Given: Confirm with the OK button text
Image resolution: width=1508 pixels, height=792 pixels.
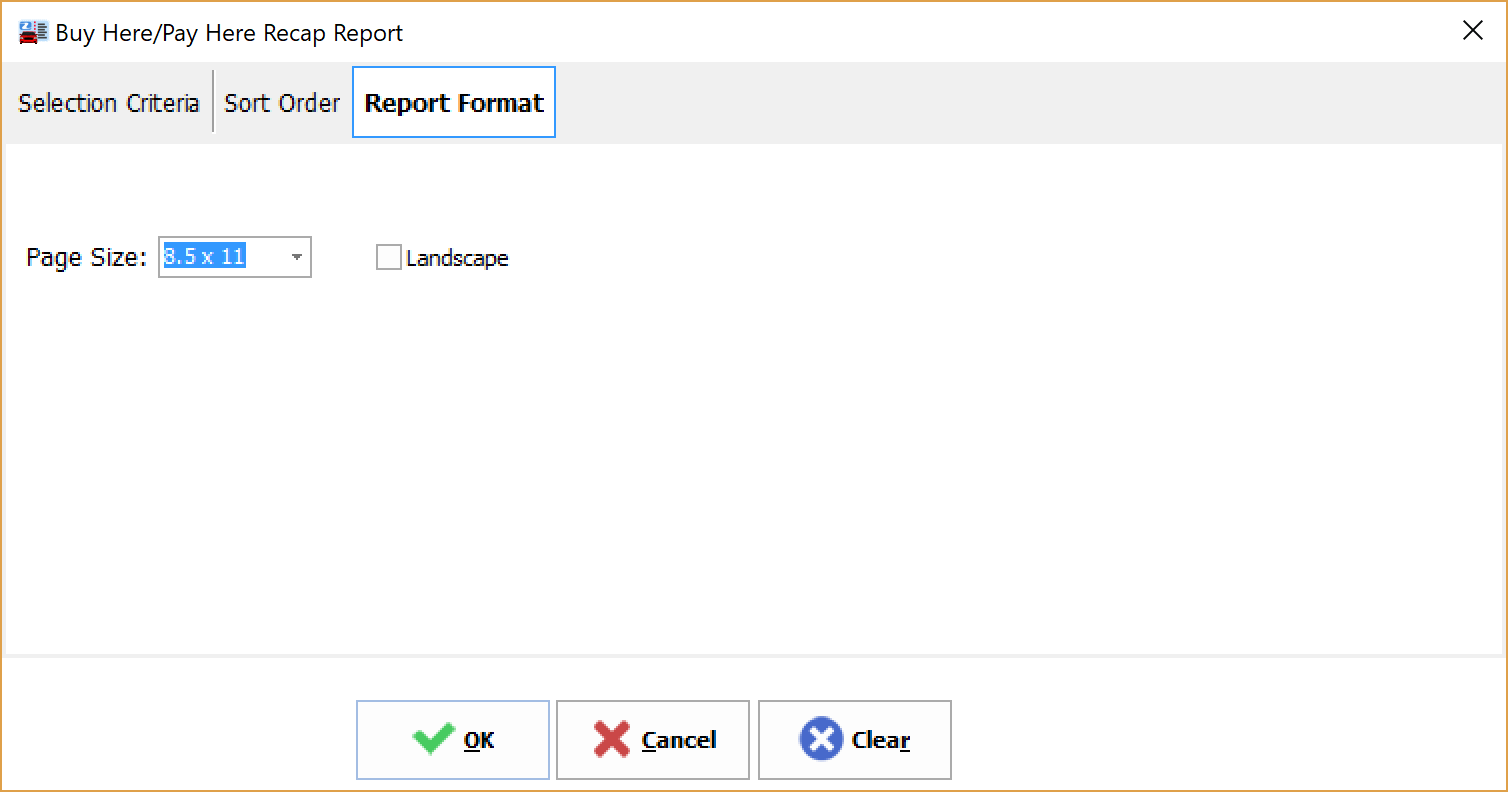Looking at the screenshot, I should [479, 740].
